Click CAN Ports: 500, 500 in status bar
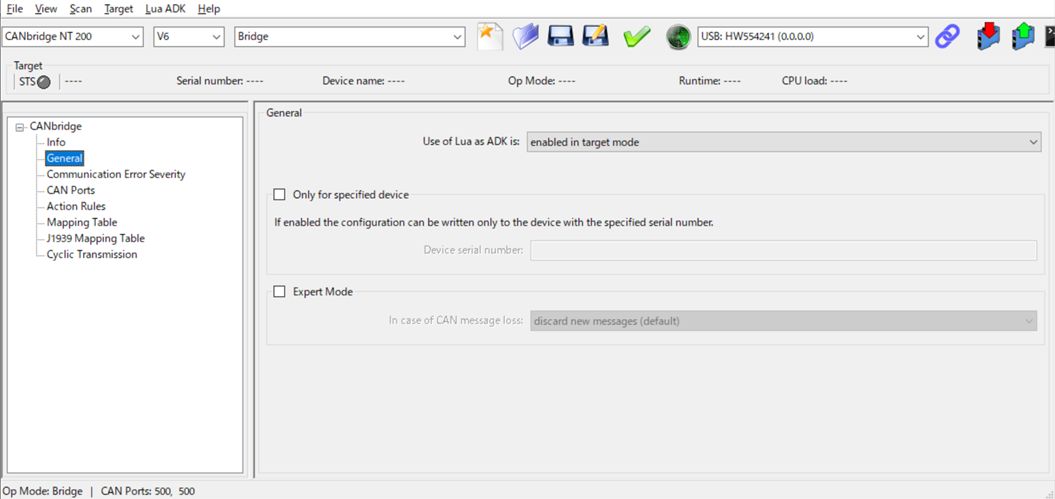Viewport: 1055px width, 499px height. coord(148,491)
